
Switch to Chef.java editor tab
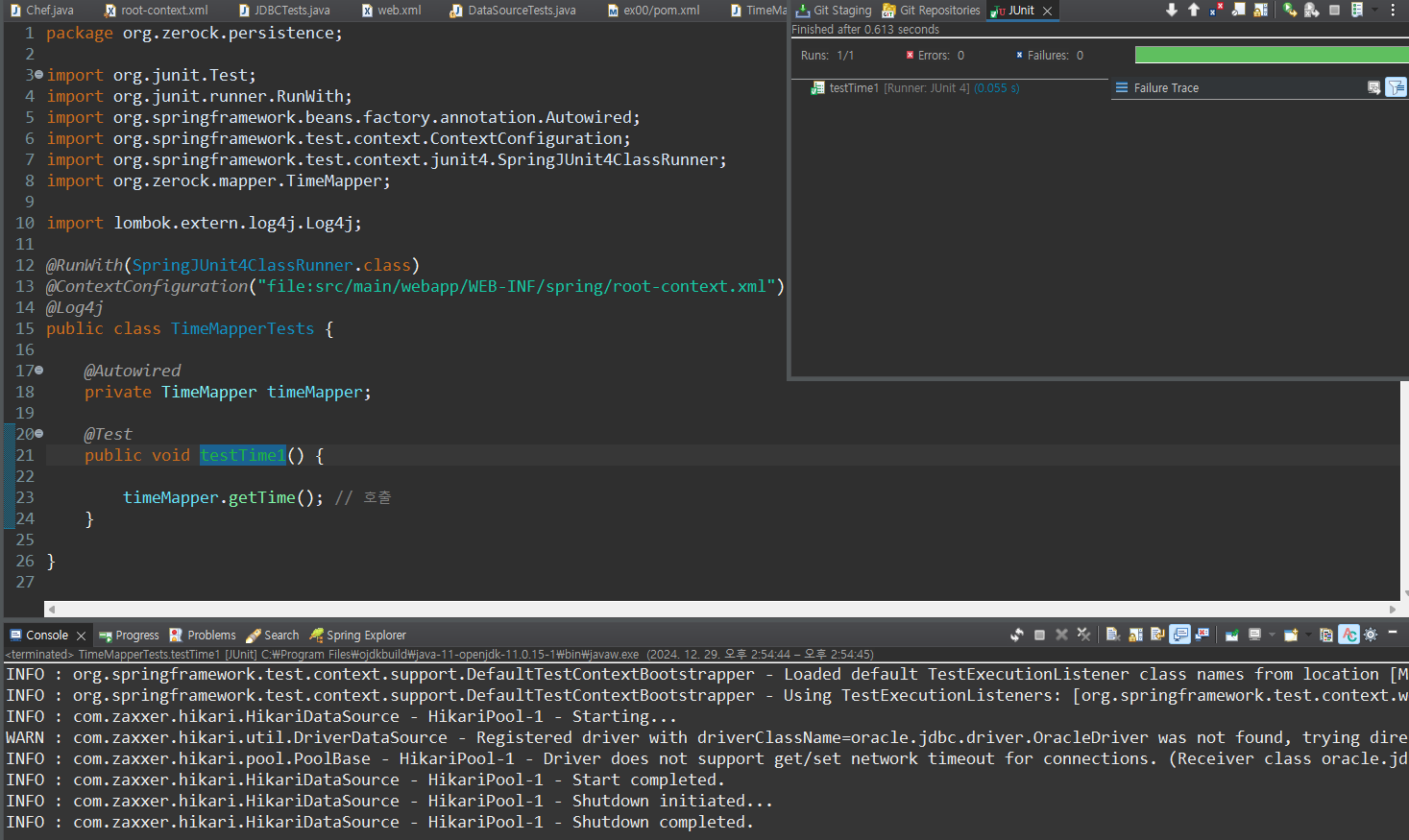(41, 11)
